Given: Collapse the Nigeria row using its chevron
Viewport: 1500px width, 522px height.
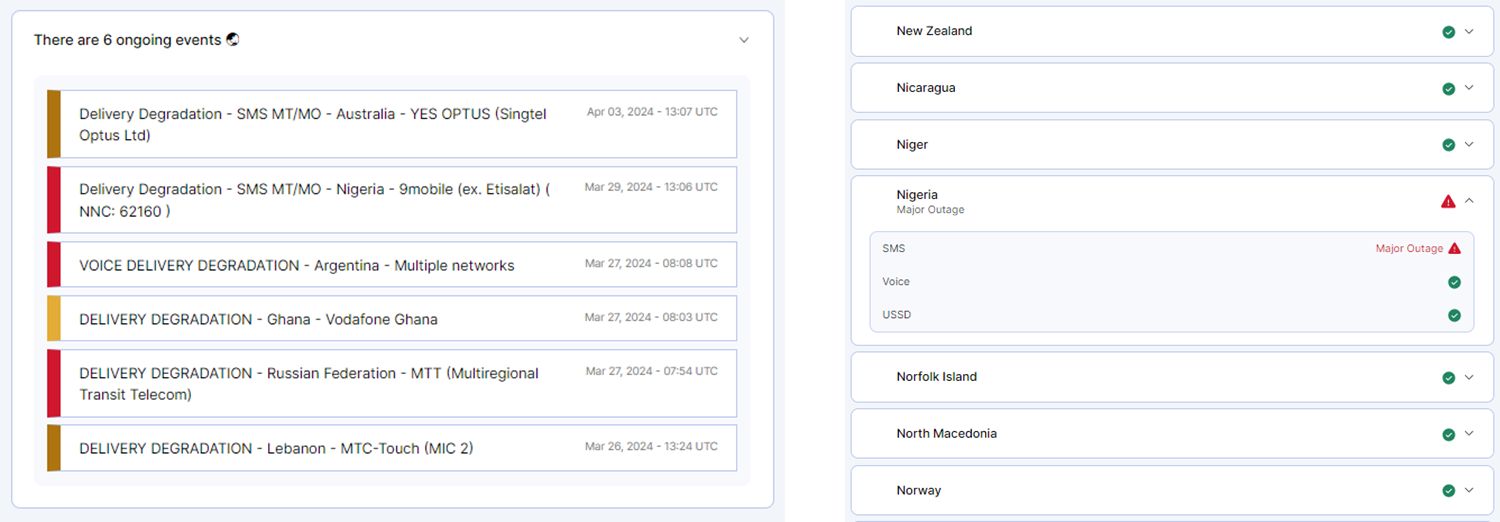Looking at the screenshot, I should [x=1469, y=201].
